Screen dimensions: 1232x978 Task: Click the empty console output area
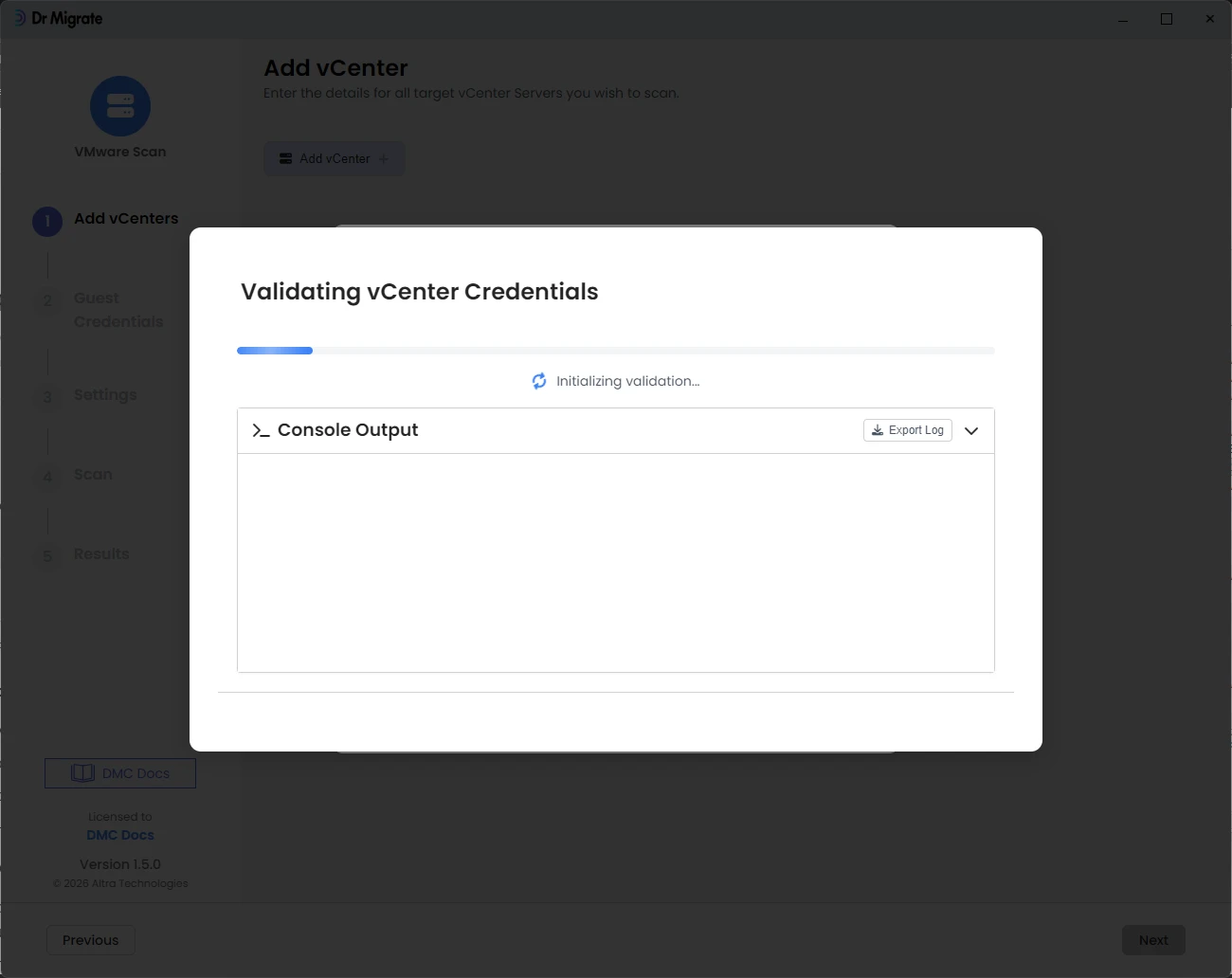(x=616, y=563)
